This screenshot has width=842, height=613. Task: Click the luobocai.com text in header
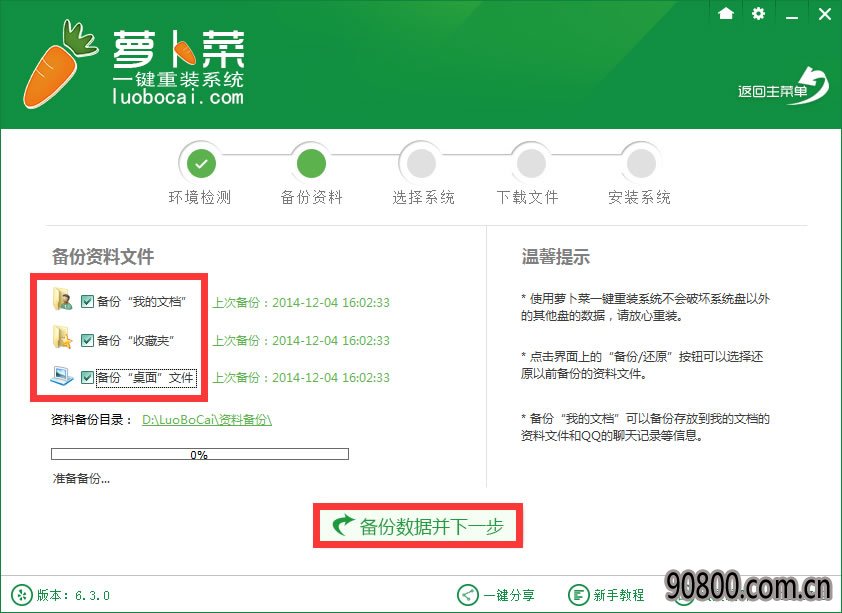pos(178,97)
